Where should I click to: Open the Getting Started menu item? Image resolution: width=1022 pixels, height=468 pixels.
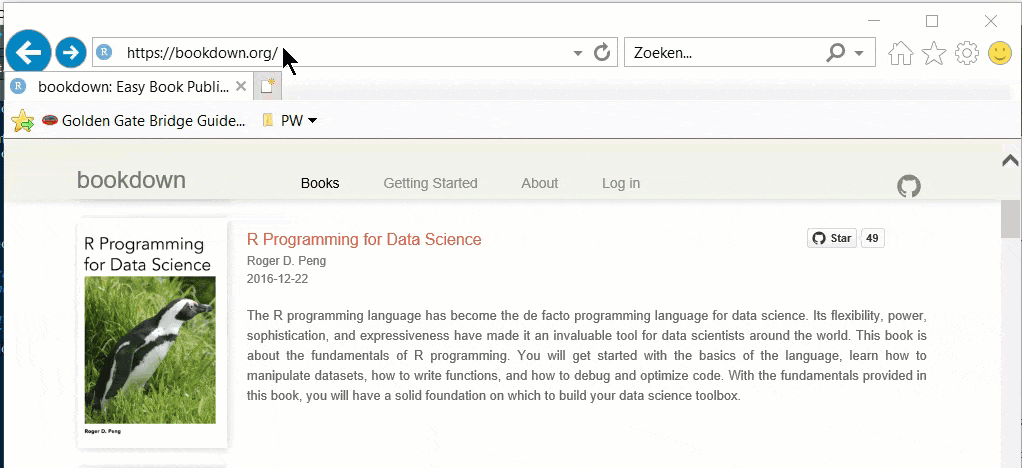pos(430,183)
